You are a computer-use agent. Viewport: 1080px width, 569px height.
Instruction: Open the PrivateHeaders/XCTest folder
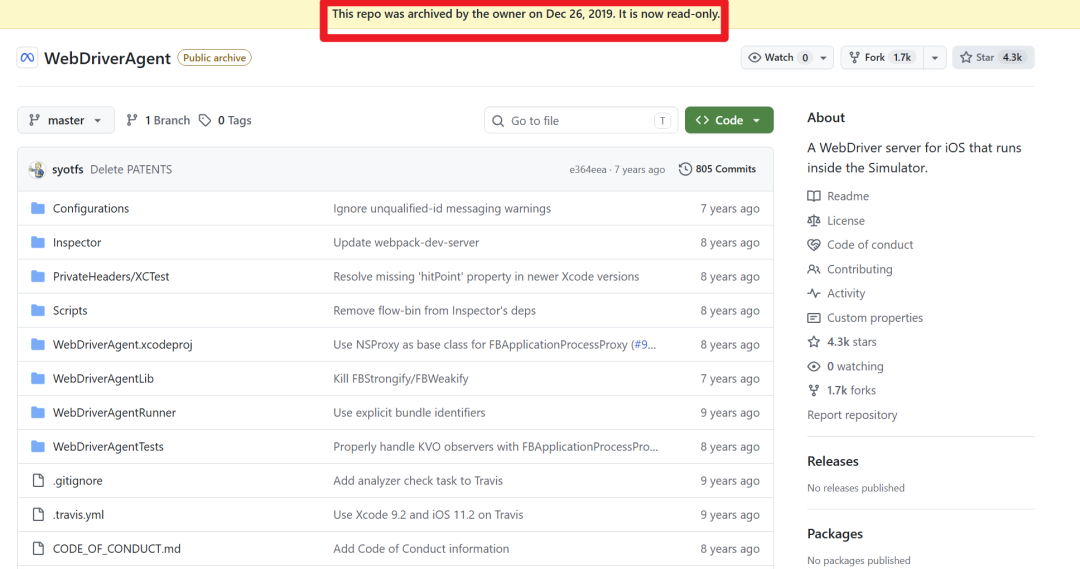pyautogui.click(x=111, y=276)
